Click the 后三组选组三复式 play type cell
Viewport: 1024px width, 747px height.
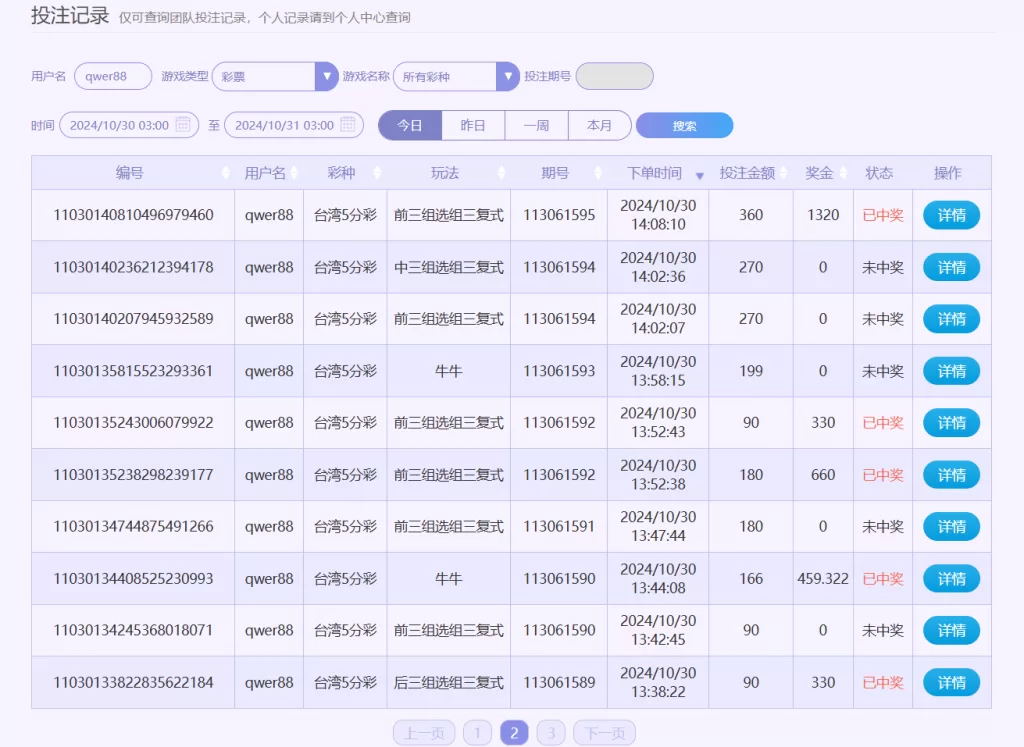(x=449, y=682)
